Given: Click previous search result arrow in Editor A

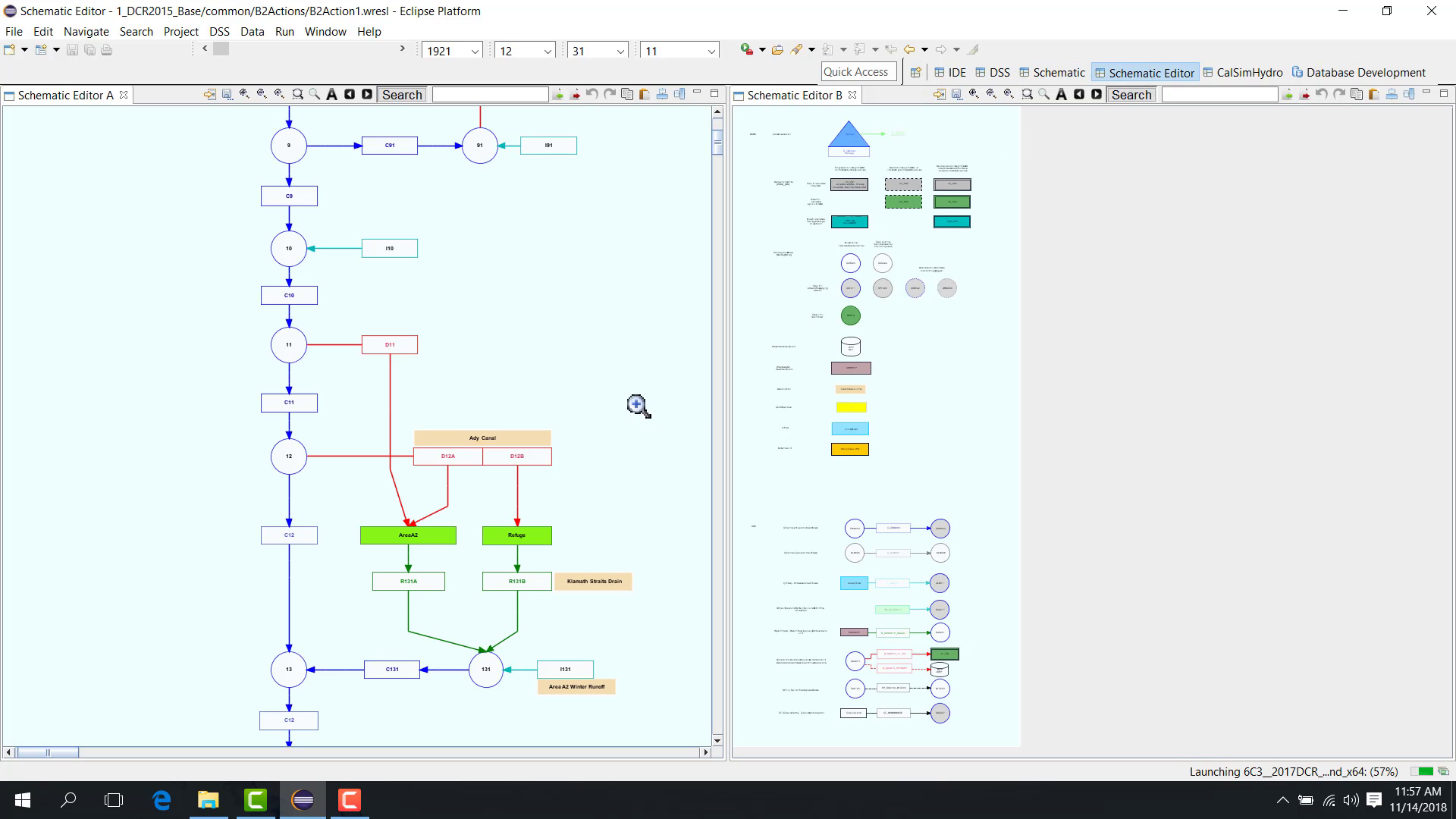Looking at the screenshot, I should (x=350, y=95).
